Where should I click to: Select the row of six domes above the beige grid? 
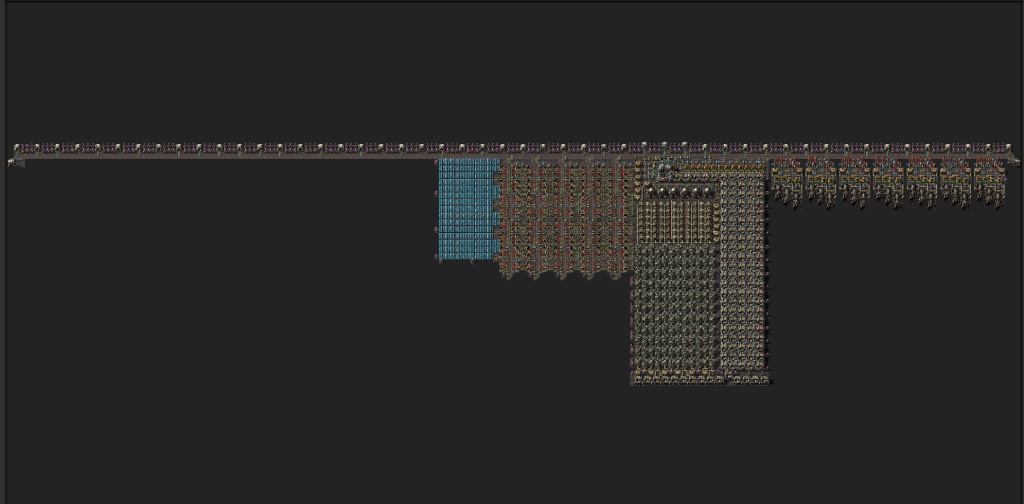coord(679,191)
